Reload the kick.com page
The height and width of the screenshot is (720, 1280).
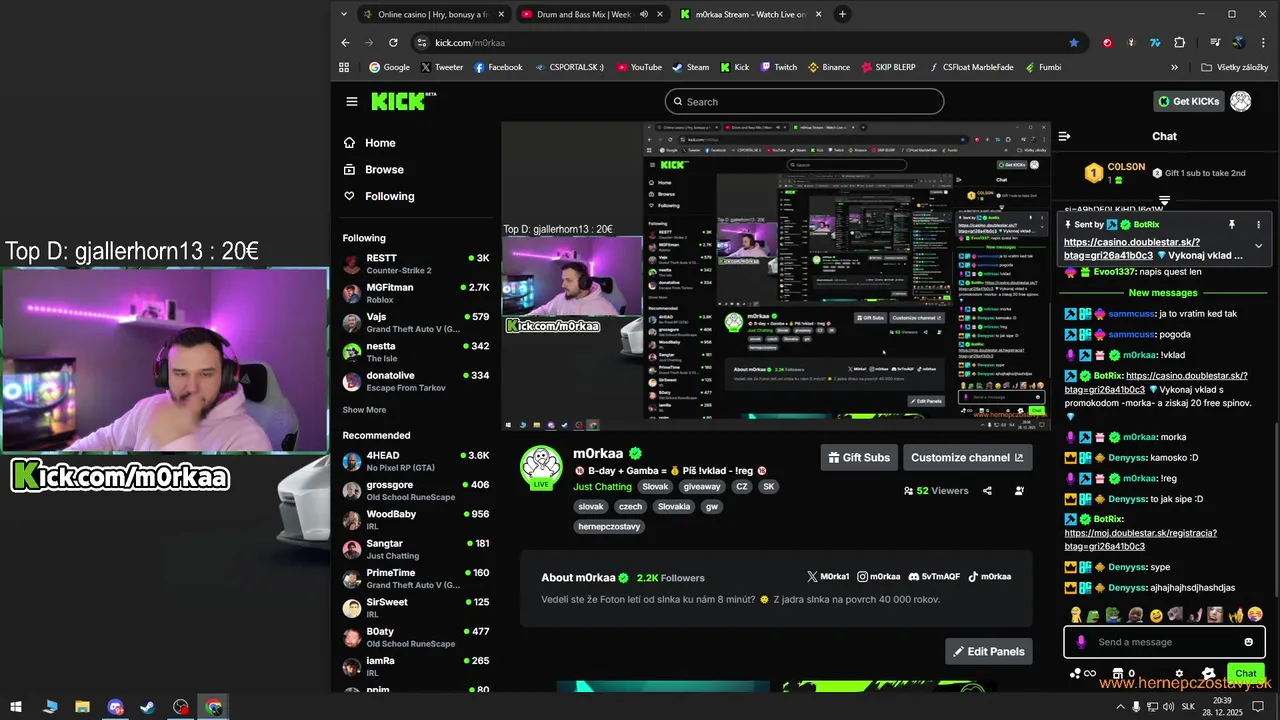[393, 43]
